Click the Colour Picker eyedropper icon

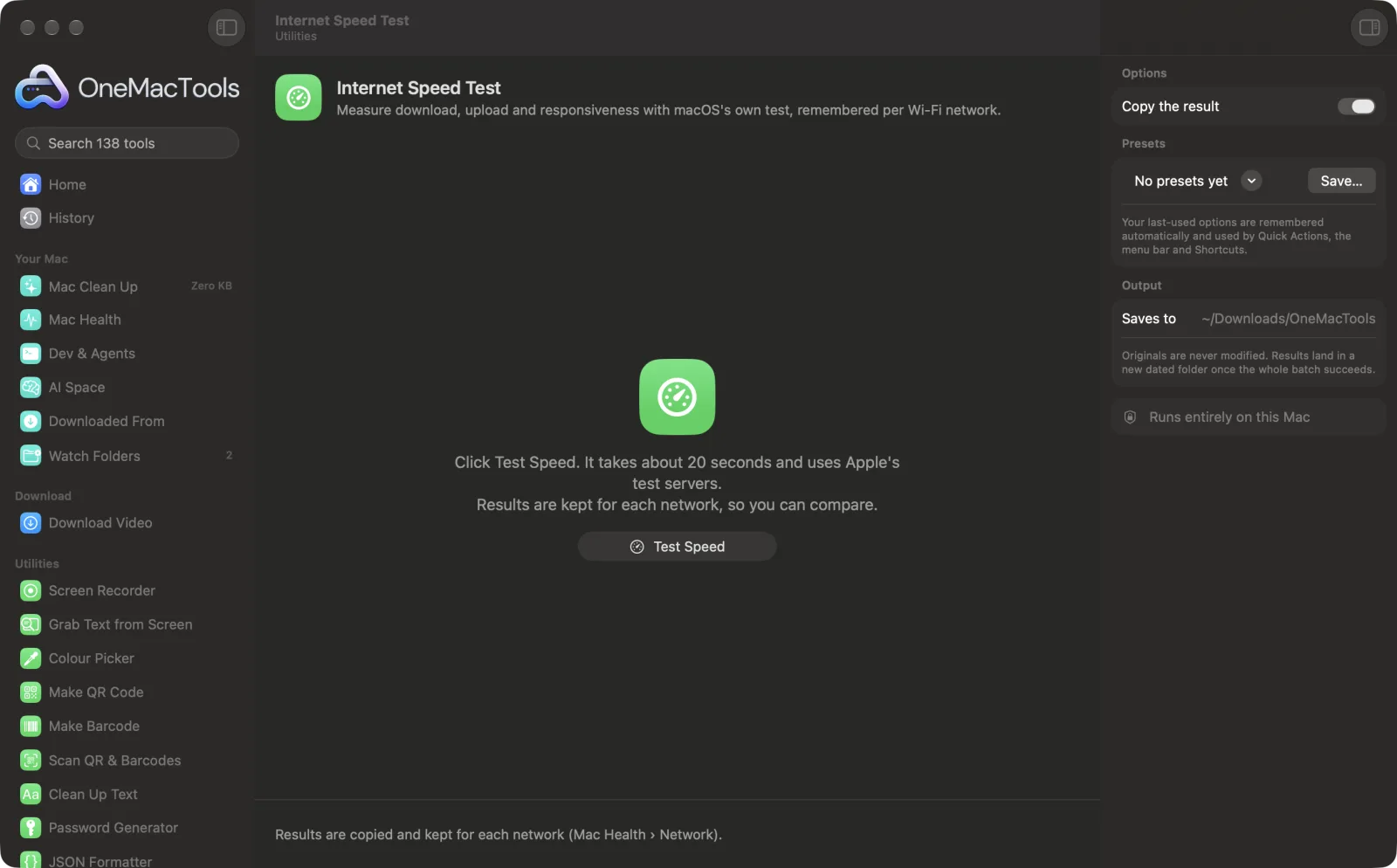31,658
